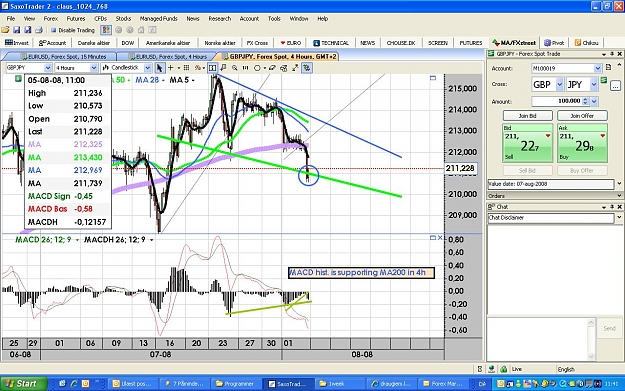Click the green chart icon above the data box
This screenshot has height=391, width=625.
coord(18,79)
